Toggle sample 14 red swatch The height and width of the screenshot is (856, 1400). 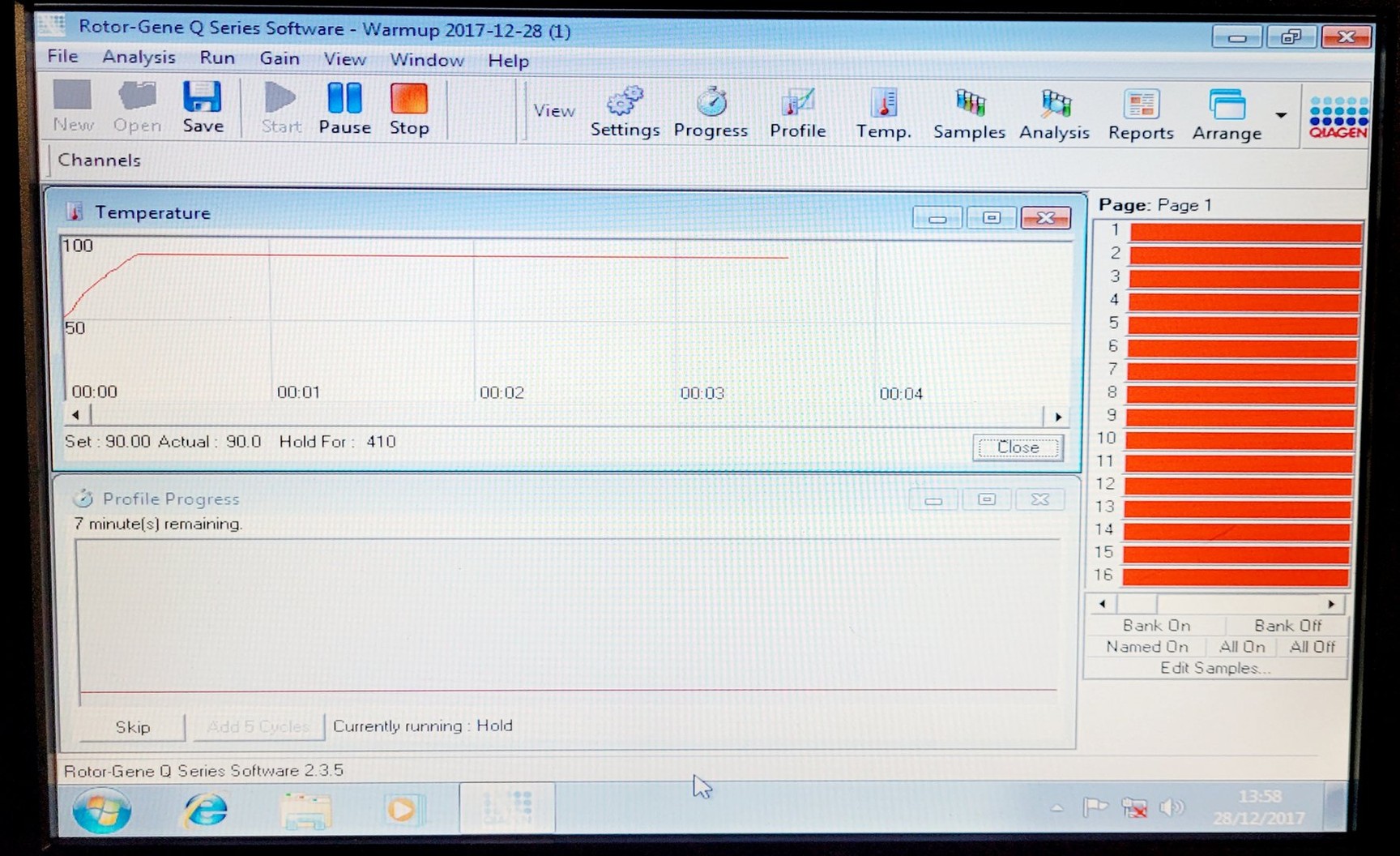[x=1236, y=533]
